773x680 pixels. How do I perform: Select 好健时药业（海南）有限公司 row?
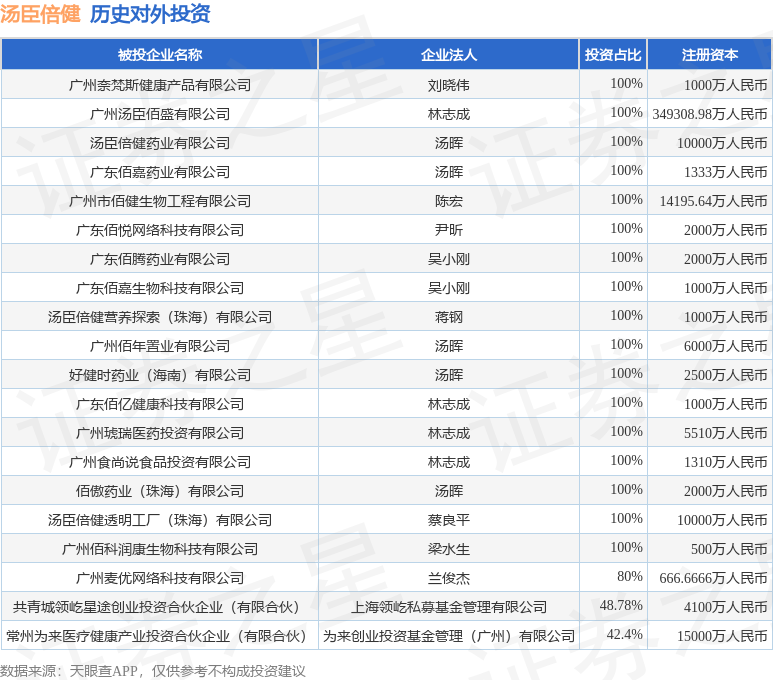pyautogui.click(x=160, y=375)
